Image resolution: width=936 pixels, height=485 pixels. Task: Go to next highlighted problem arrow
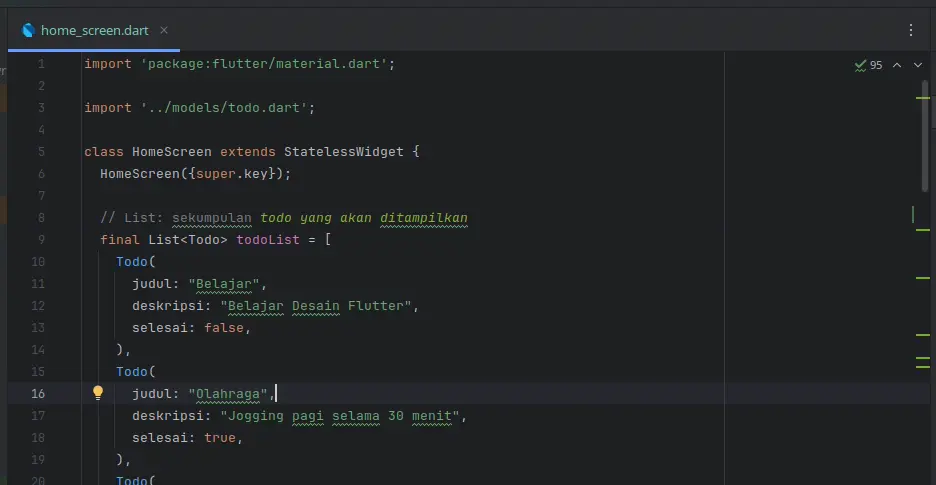[x=918, y=65]
